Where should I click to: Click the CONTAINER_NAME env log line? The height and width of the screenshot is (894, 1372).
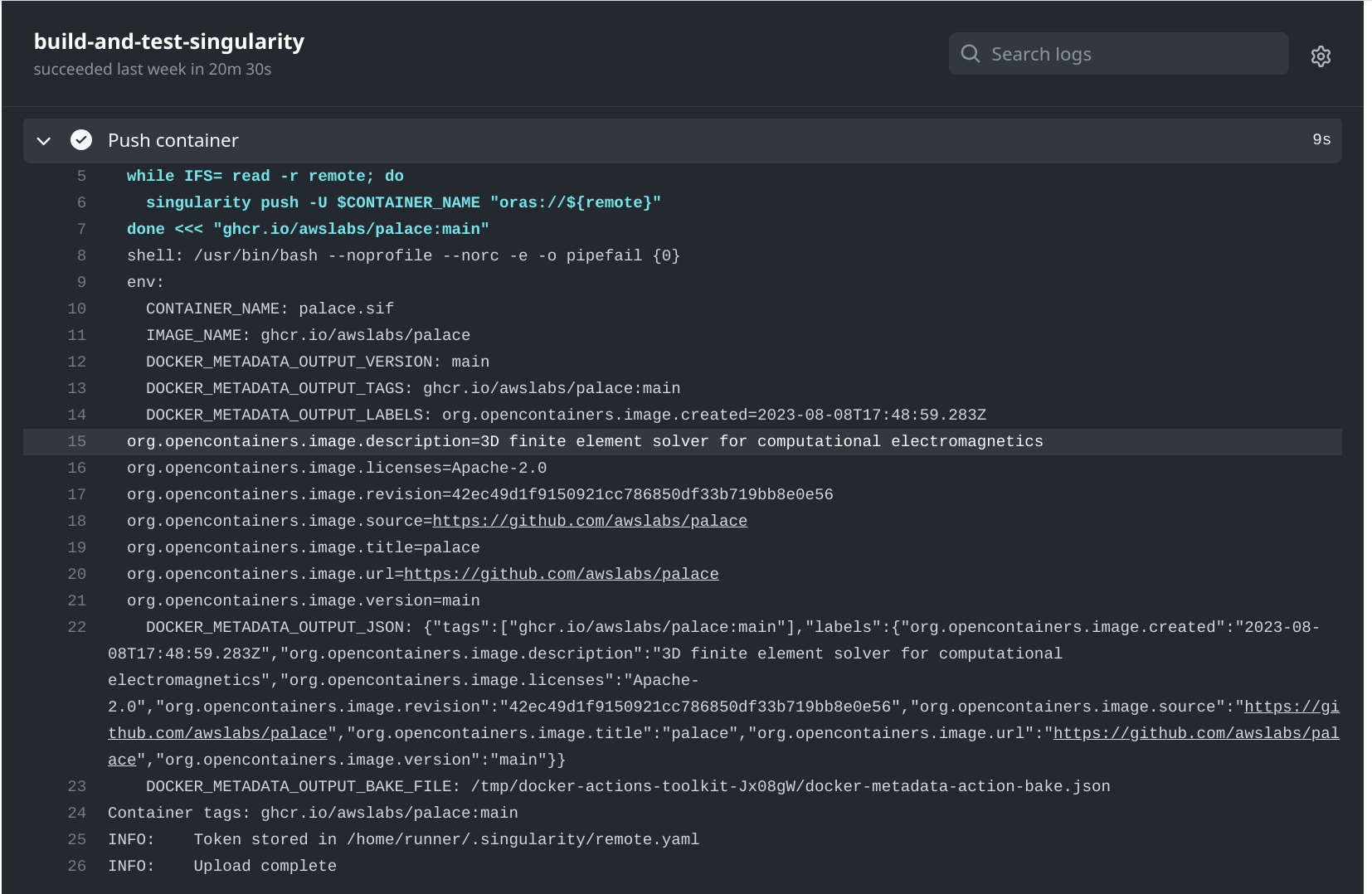[x=269, y=308]
